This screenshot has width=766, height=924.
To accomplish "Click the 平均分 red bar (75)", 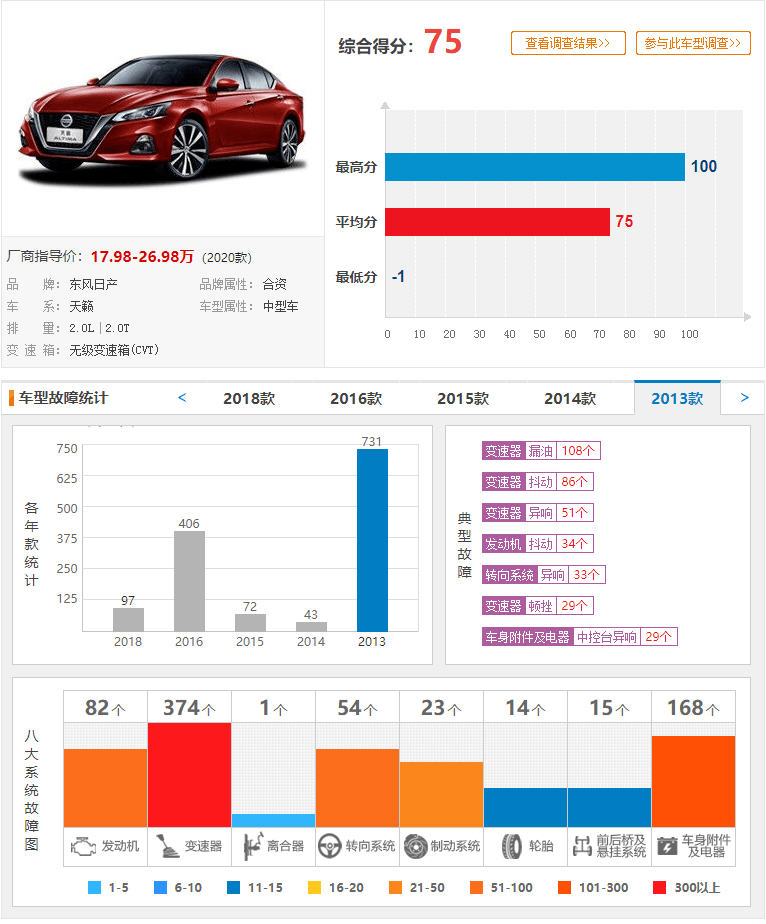I will point(497,222).
